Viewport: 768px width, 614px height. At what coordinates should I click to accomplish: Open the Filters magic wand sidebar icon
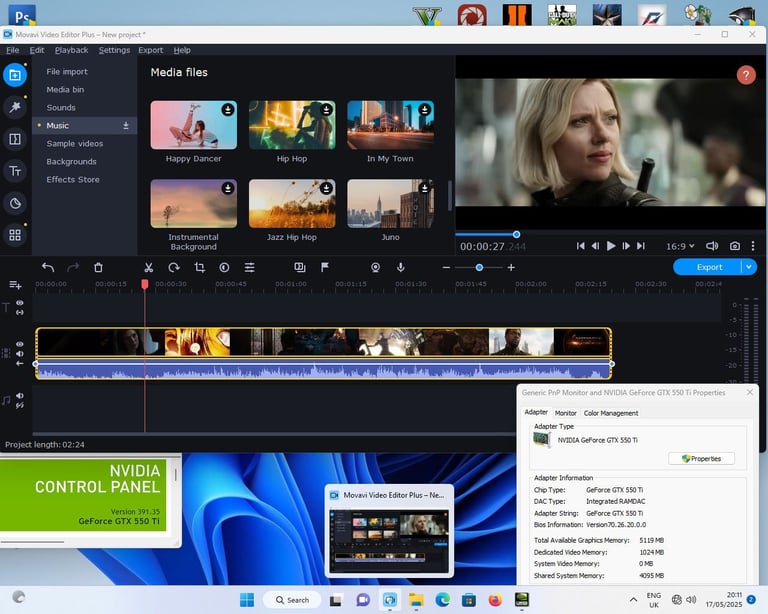coord(15,107)
